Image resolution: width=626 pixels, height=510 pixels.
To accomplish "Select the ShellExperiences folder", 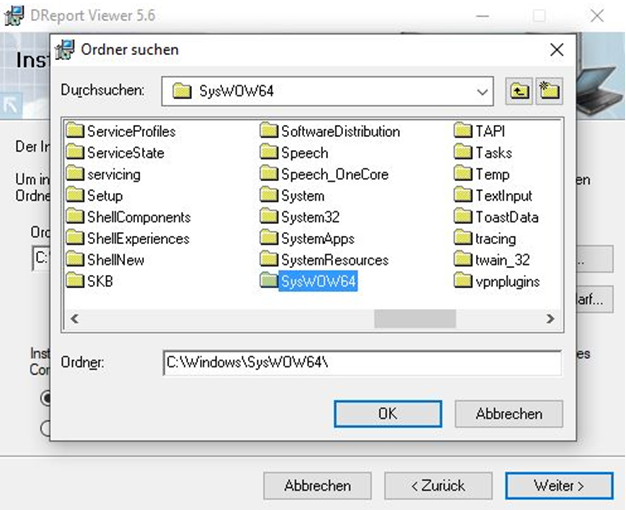I will [128, 238].
